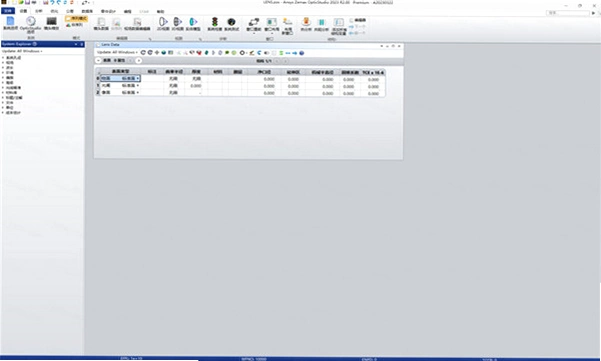Open surface type dropdown for row 0
The width and height of the screenshot is (601, 361).
pos(138,79)
